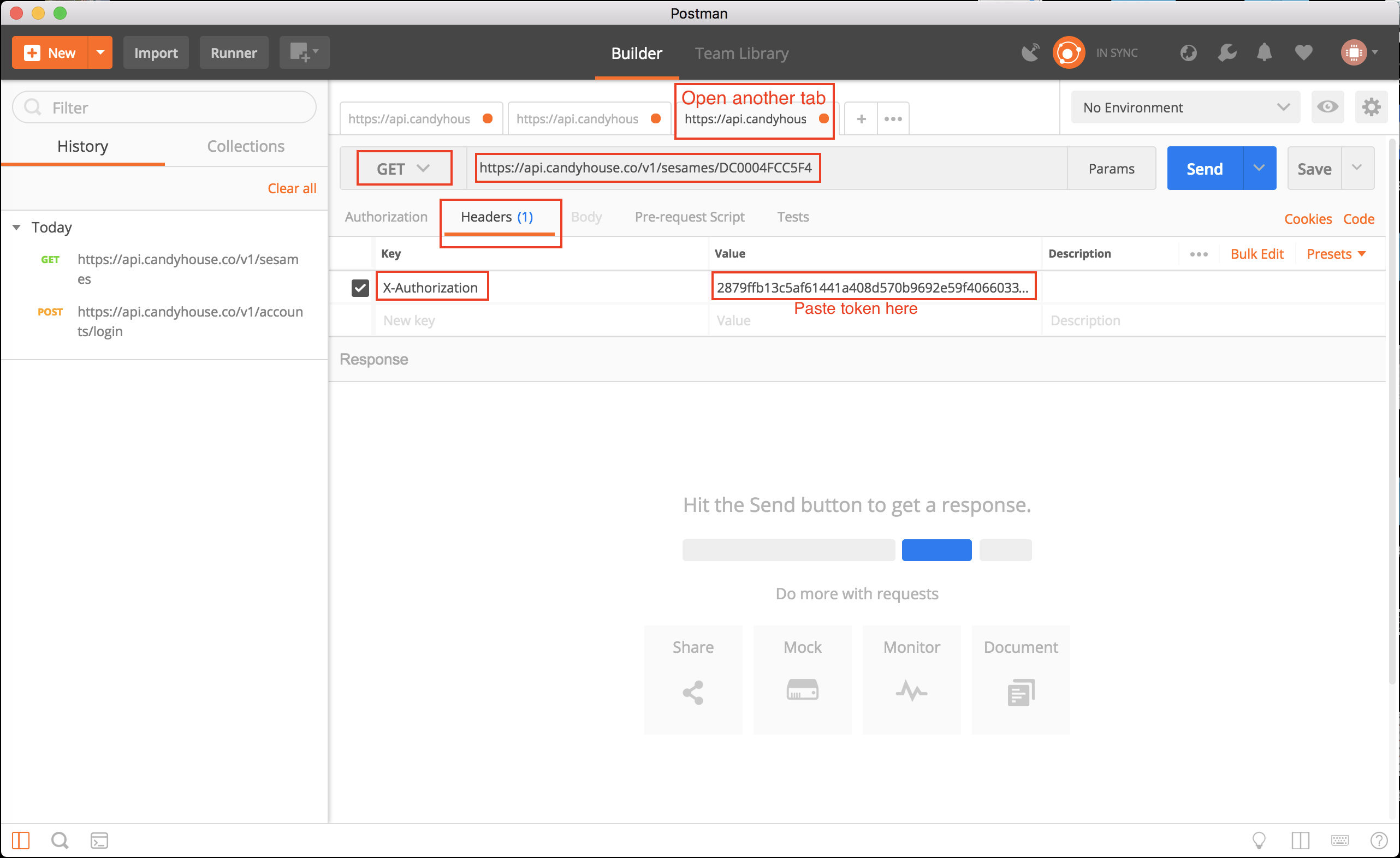Open the Pre-request Script tab
The width and height of the screenshot is (1400, 858).
coord(689,217)
